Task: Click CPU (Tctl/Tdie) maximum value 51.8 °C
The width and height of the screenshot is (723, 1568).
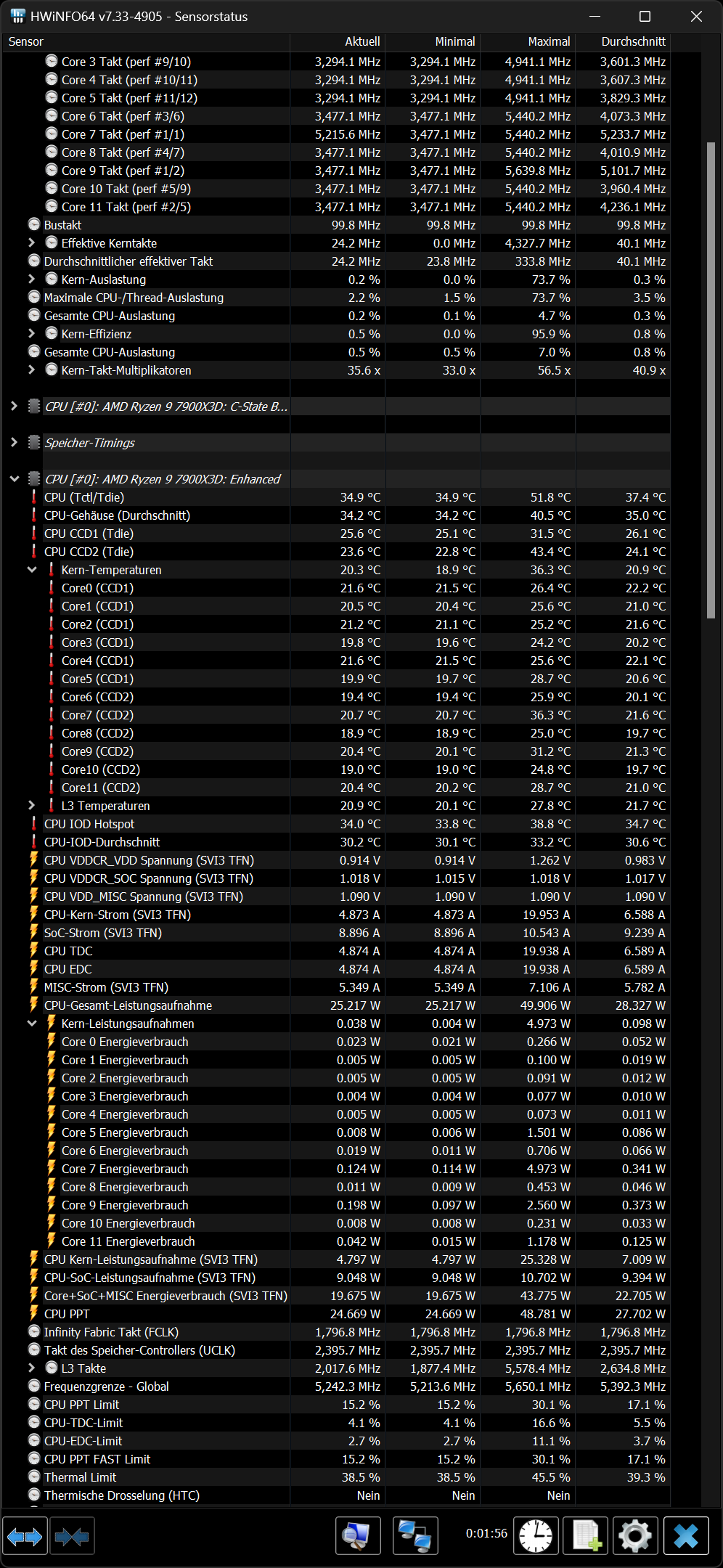Action: [x=550, y=497]
